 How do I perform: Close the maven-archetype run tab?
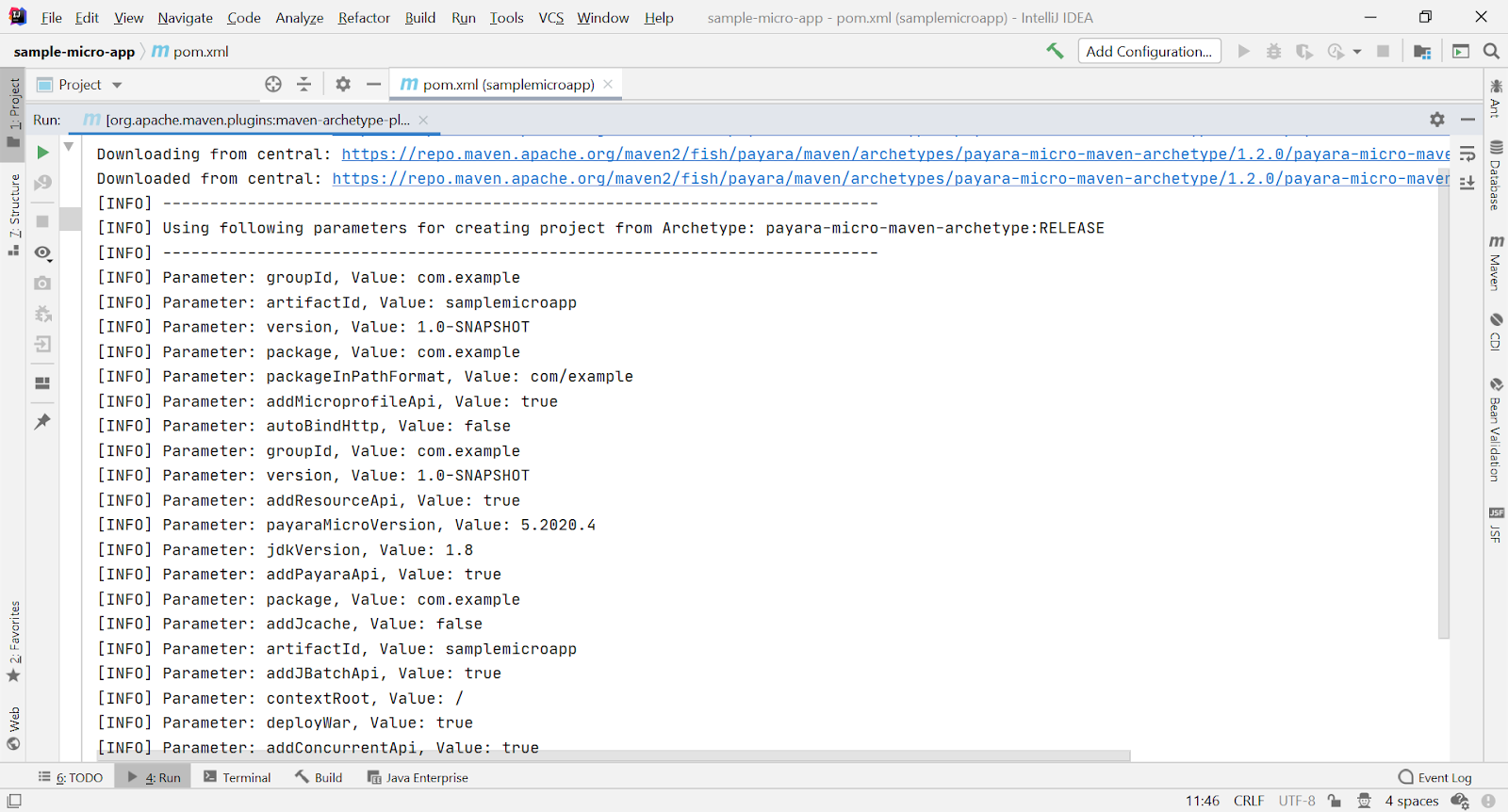pyautogui.click(x=423, y=120)
